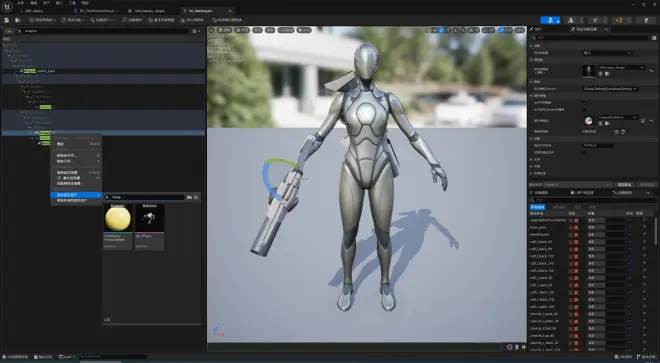Click the red record button below the viewport
Image resolution: width=660 pixels, height=363 pixels.
coord(509,347)
